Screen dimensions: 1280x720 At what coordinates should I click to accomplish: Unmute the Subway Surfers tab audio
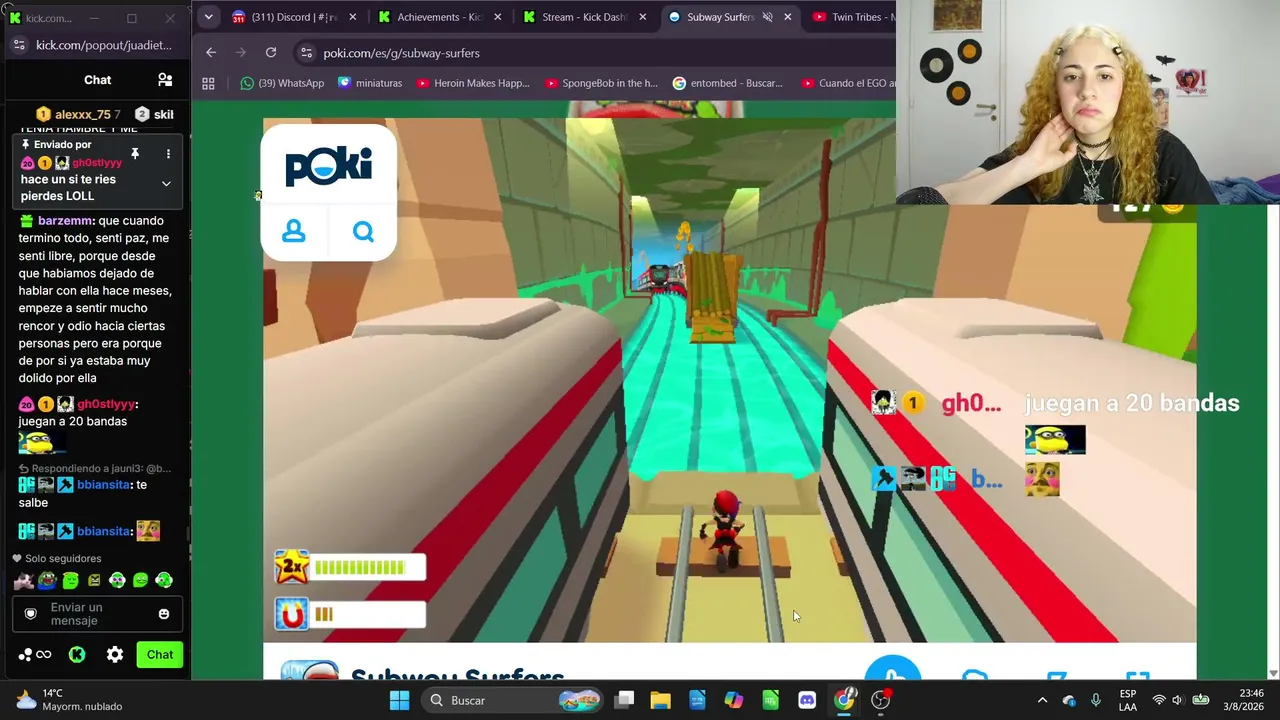click(x=767, y=17)
